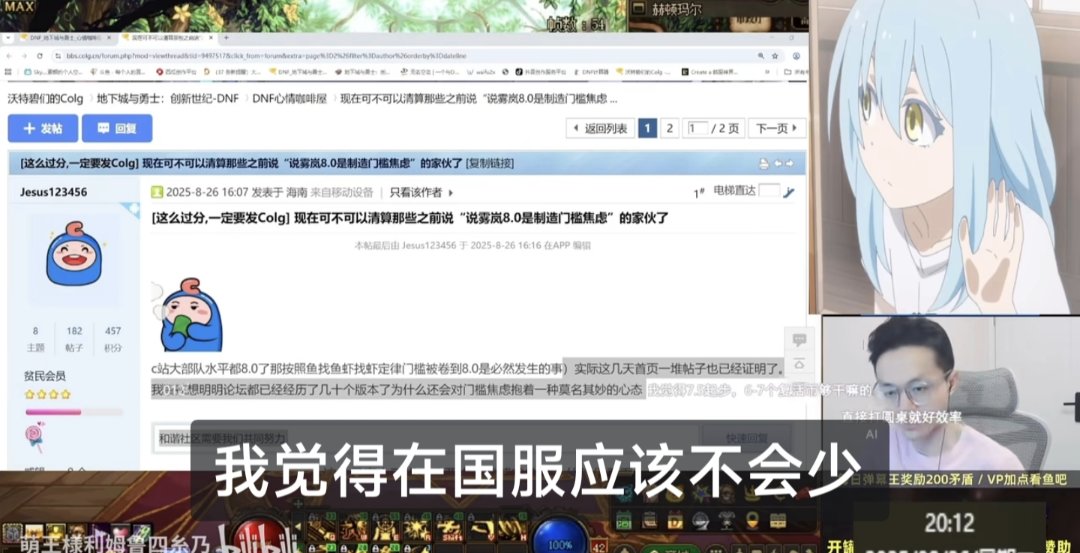Click the browser profile avatar icon
This screenshot has height=553, width=1080.
796,56
